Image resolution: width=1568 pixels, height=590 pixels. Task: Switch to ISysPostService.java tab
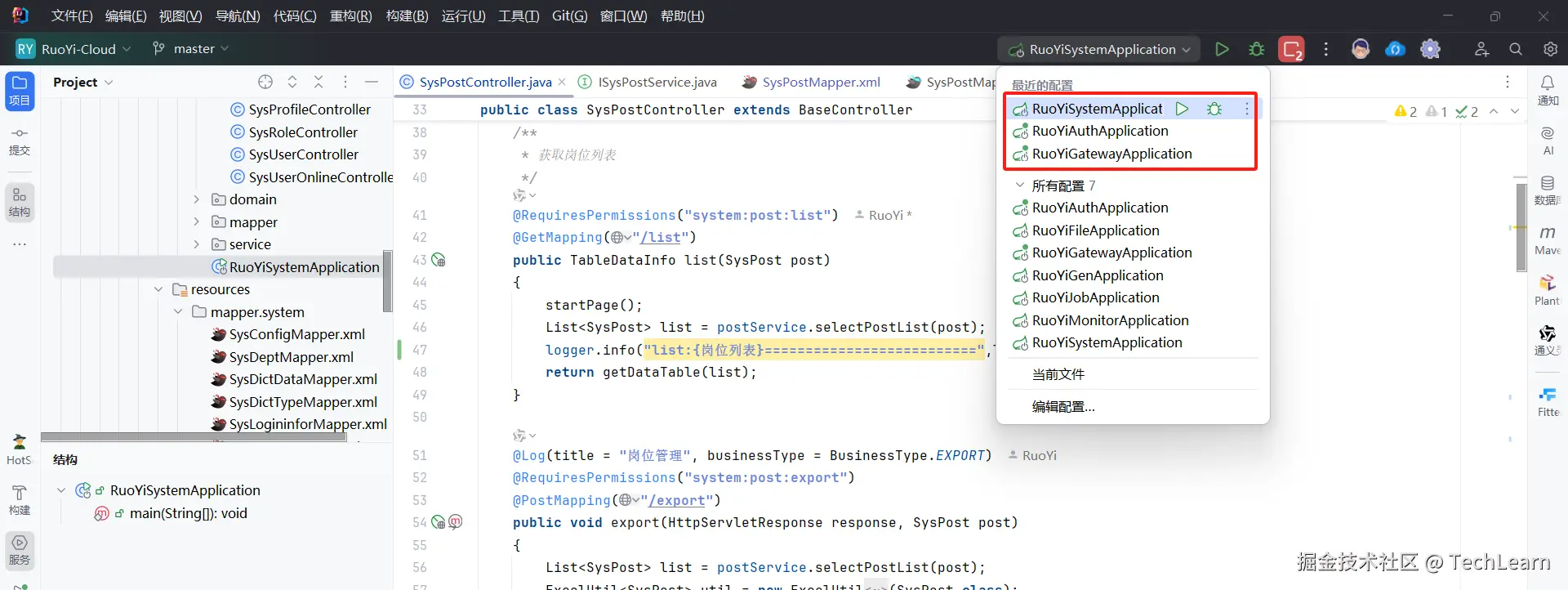tap(648, 82)
